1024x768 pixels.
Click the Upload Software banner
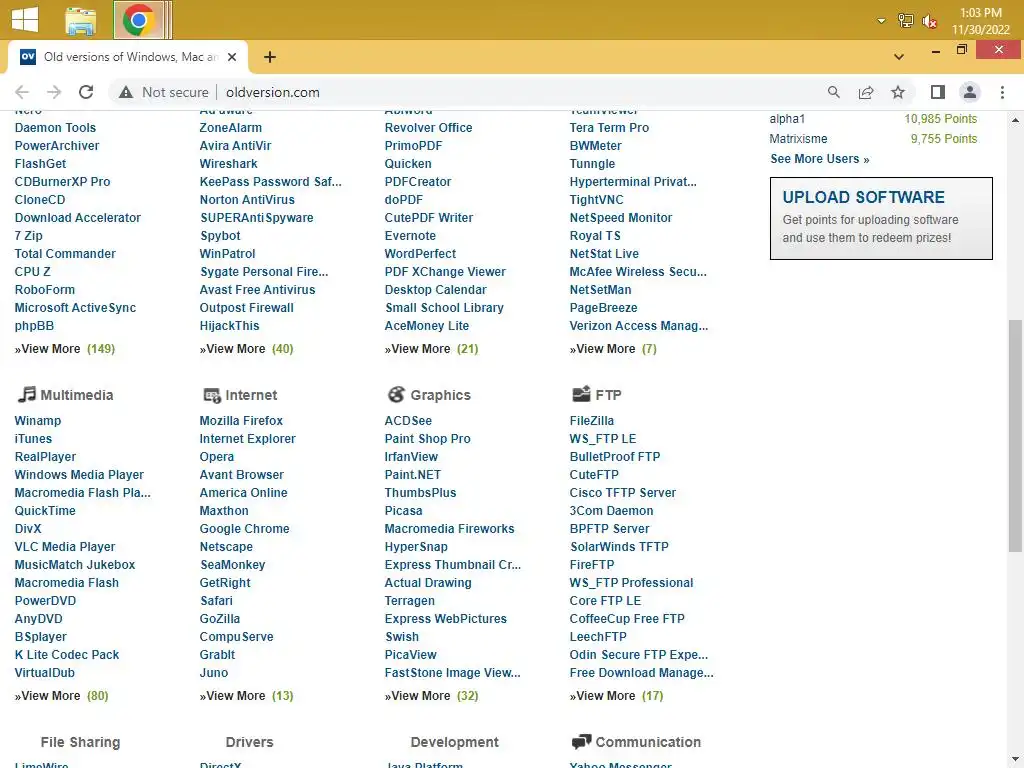(881, 218)
